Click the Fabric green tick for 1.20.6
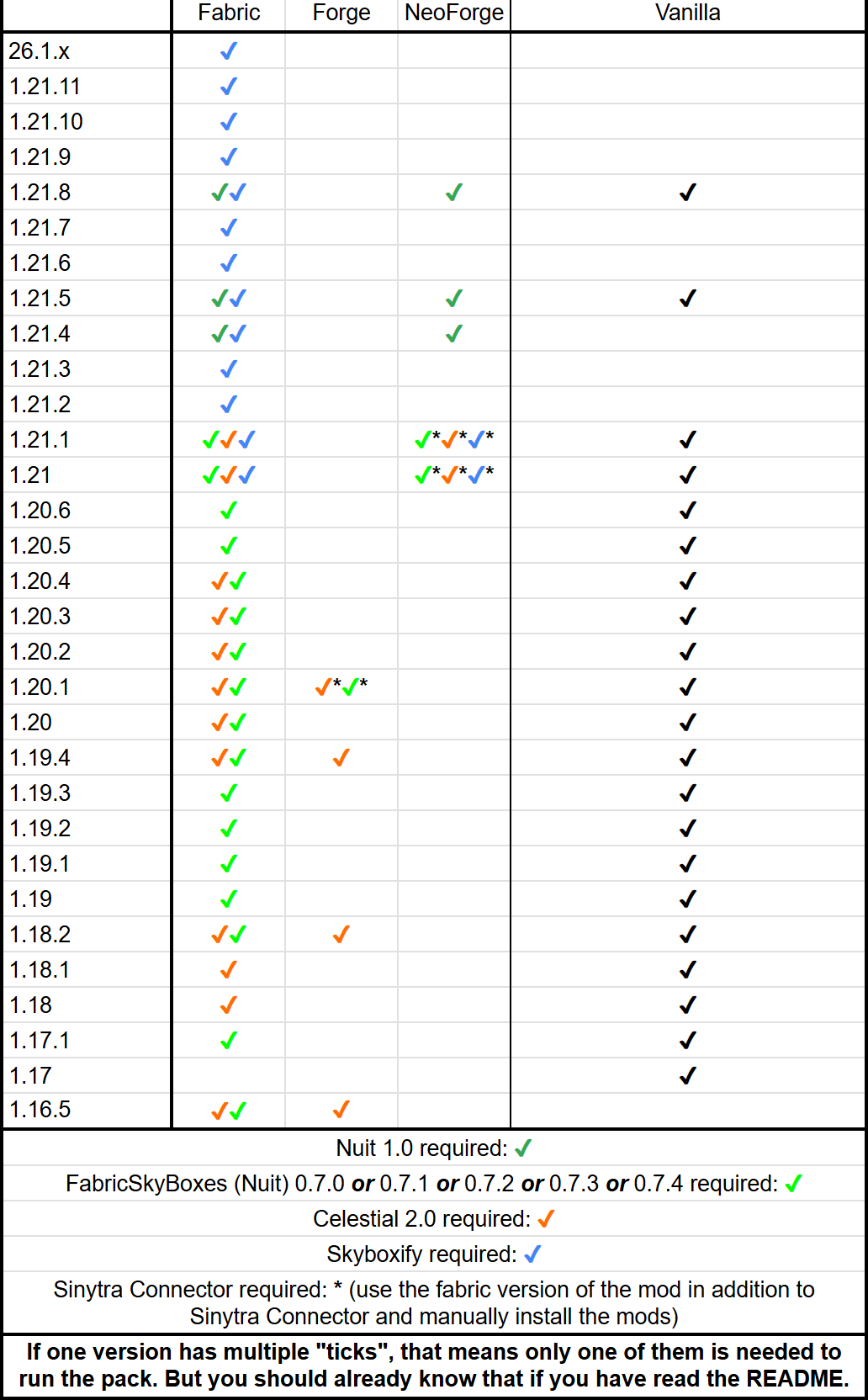Screen dimensions: 868x1400 pos(229,511)
